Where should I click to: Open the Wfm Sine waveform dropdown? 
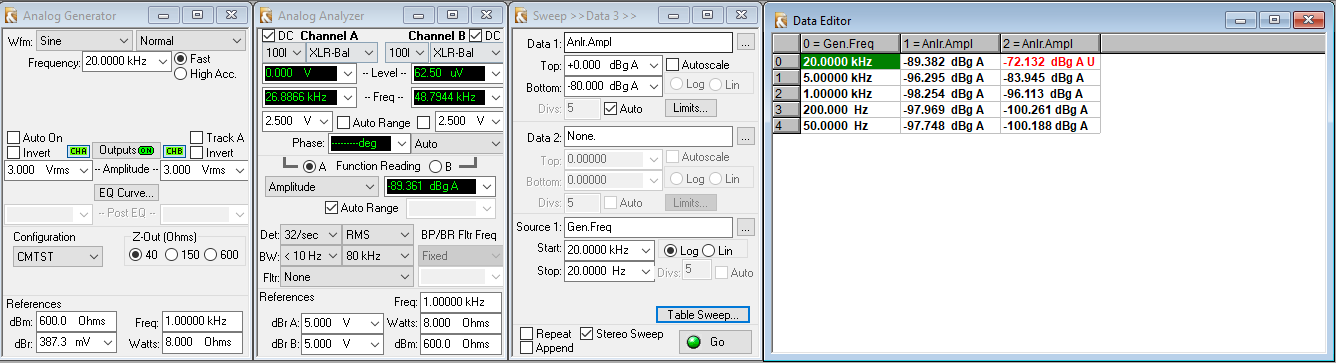tap(84, 41)
